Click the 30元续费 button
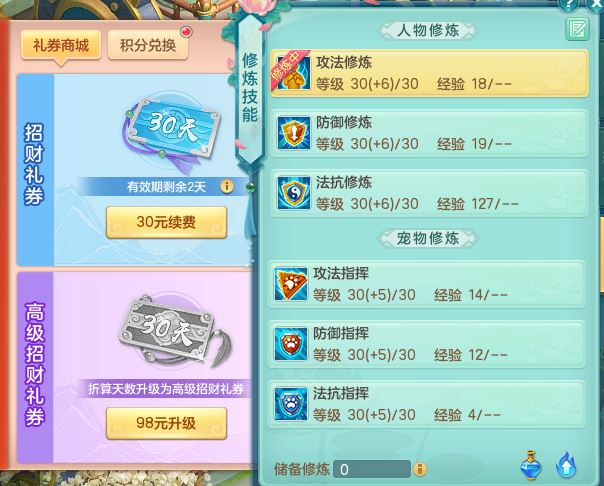 tap(166, 222)
